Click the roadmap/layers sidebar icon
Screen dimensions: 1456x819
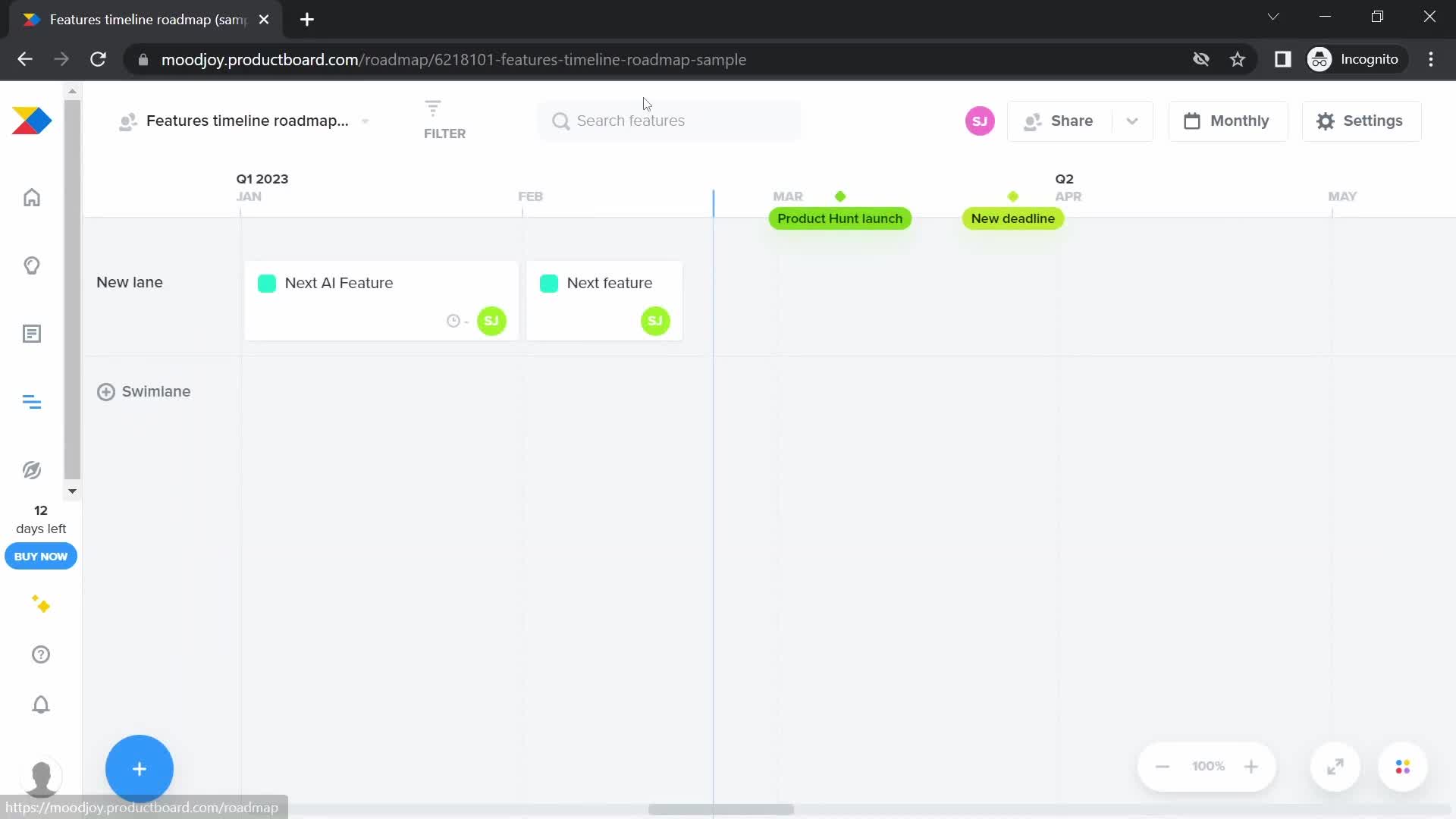[31, 401]
